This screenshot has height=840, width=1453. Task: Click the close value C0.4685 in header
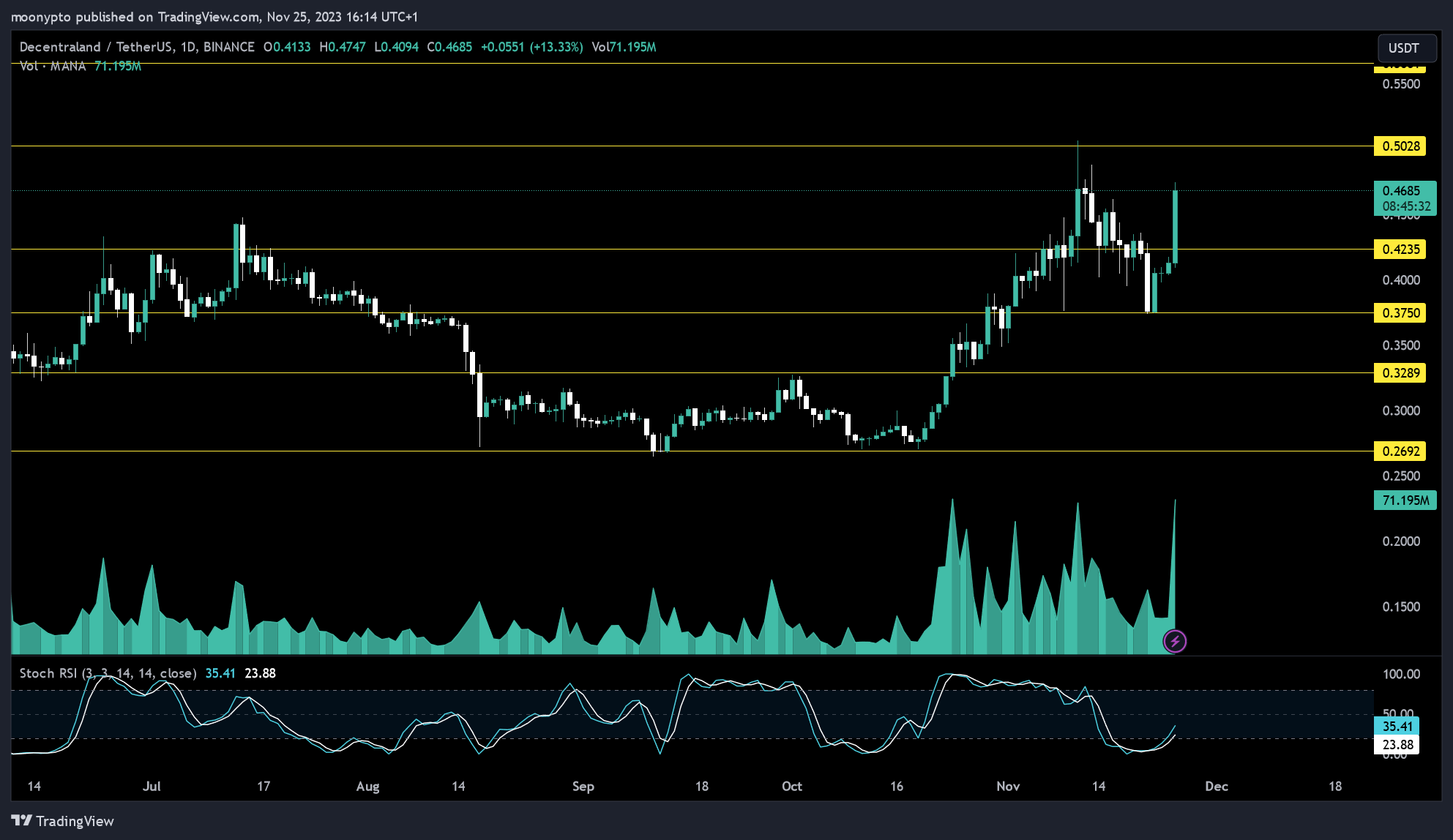click(x=449, y=47)
